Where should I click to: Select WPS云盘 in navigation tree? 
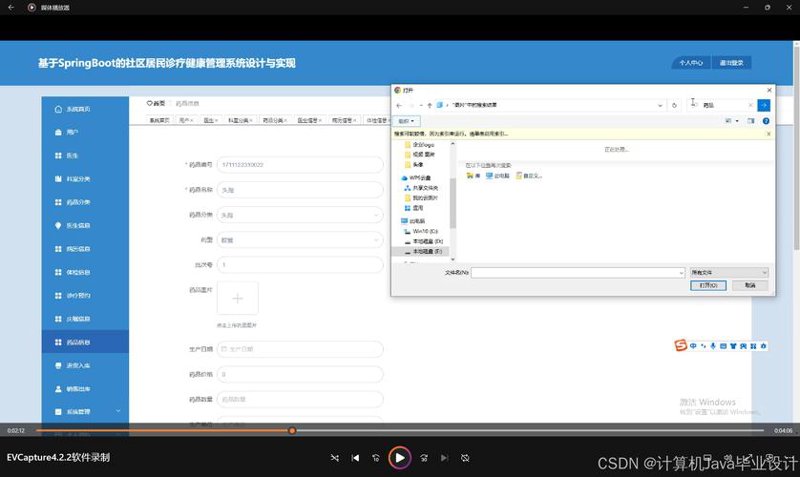coord(416,178)
